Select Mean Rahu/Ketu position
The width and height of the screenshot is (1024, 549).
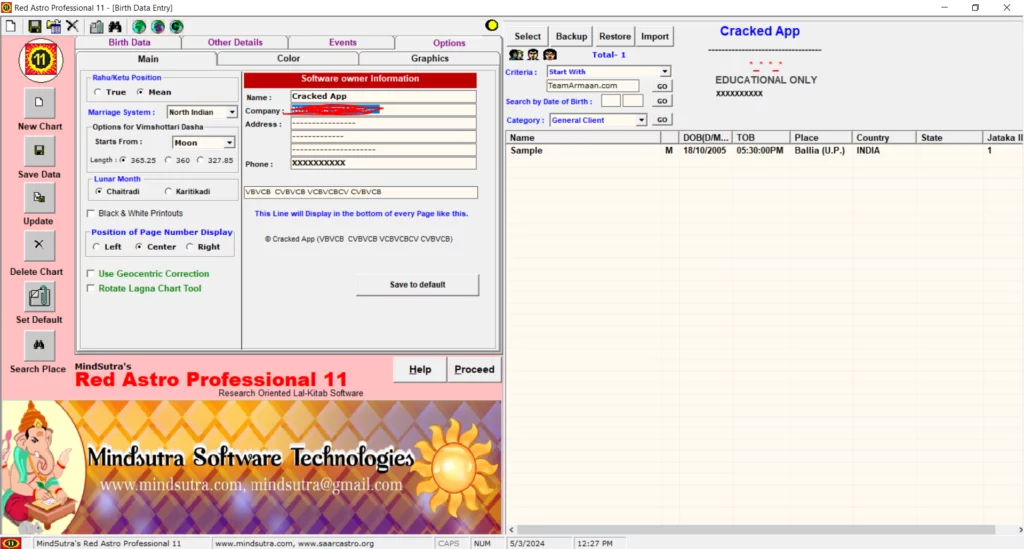point(140,92)
